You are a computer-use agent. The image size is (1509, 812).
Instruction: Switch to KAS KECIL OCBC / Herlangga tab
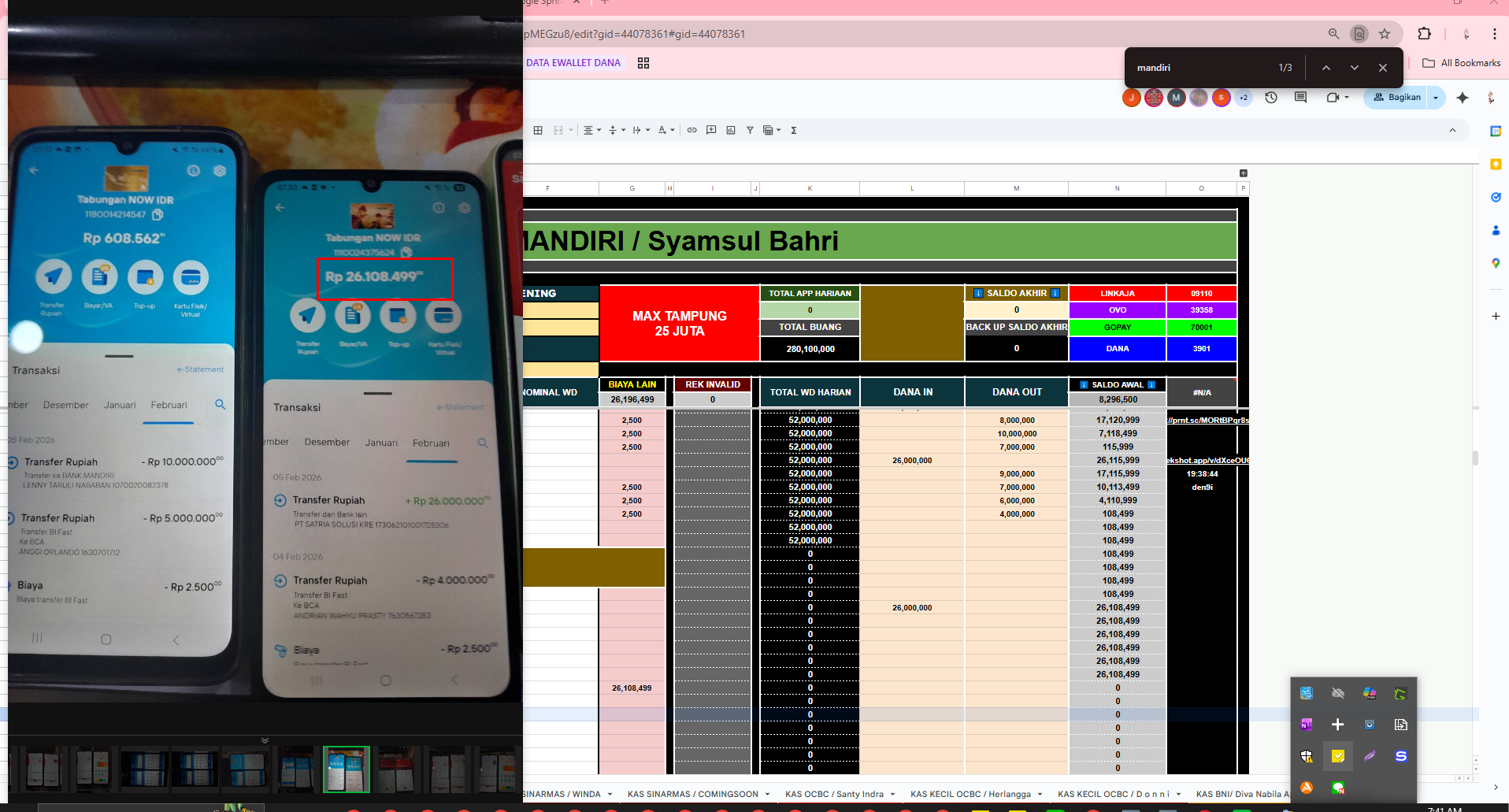tap(970, 794)
